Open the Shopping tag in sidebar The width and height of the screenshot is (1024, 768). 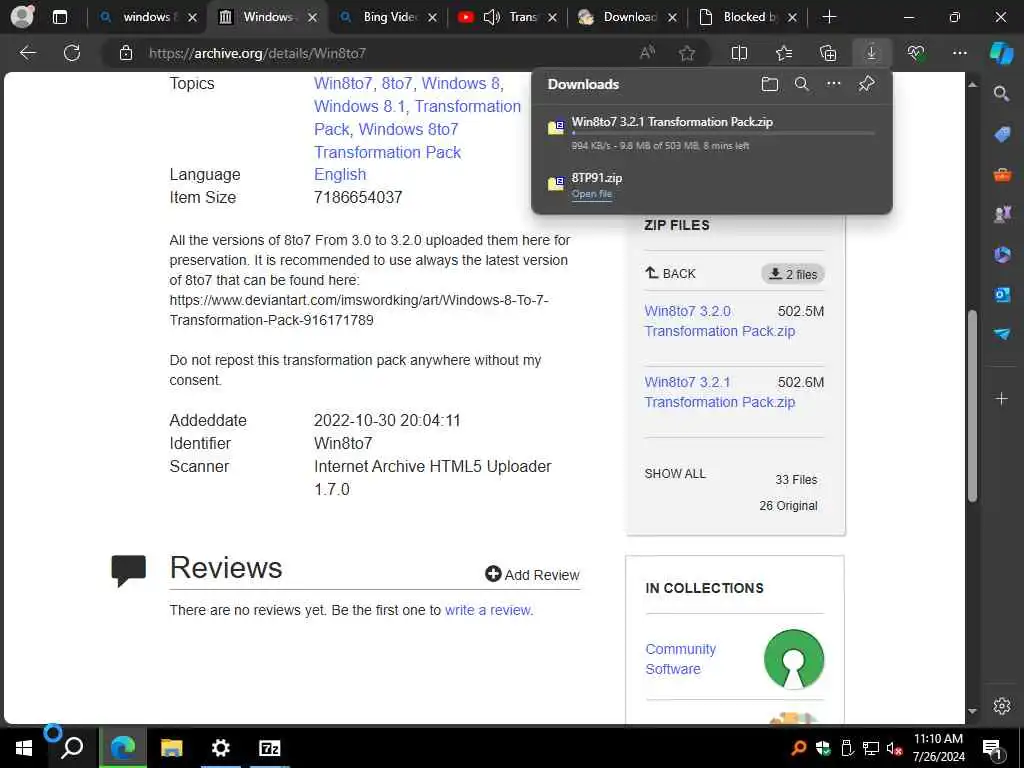[x=1002, y=135]
